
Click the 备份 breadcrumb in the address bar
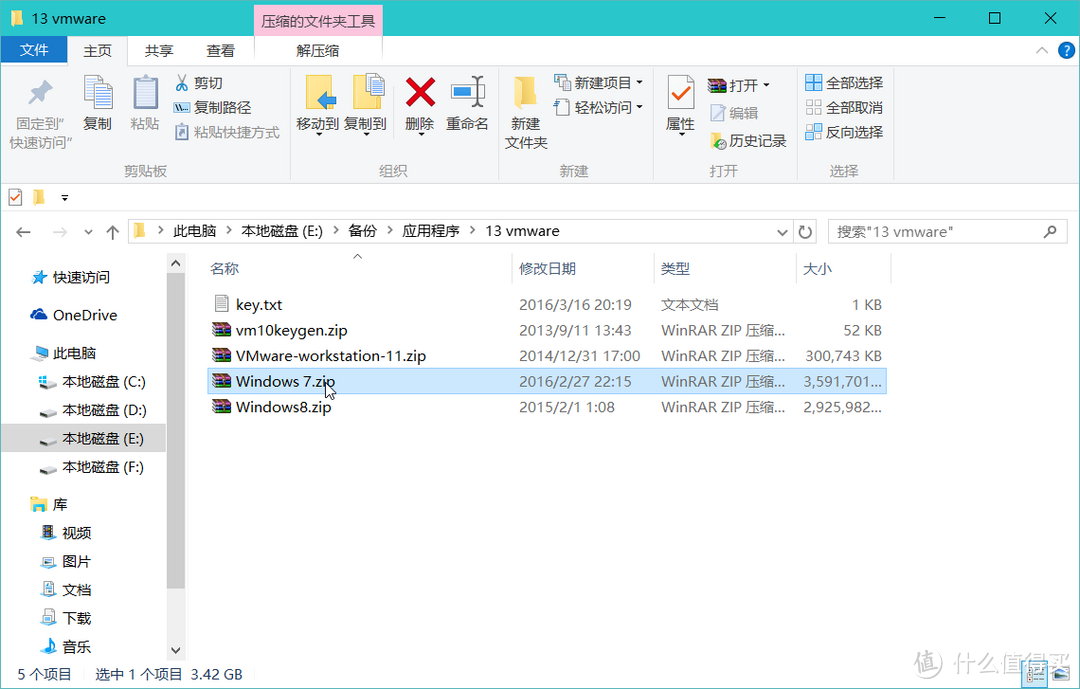(x=362, y=232)
